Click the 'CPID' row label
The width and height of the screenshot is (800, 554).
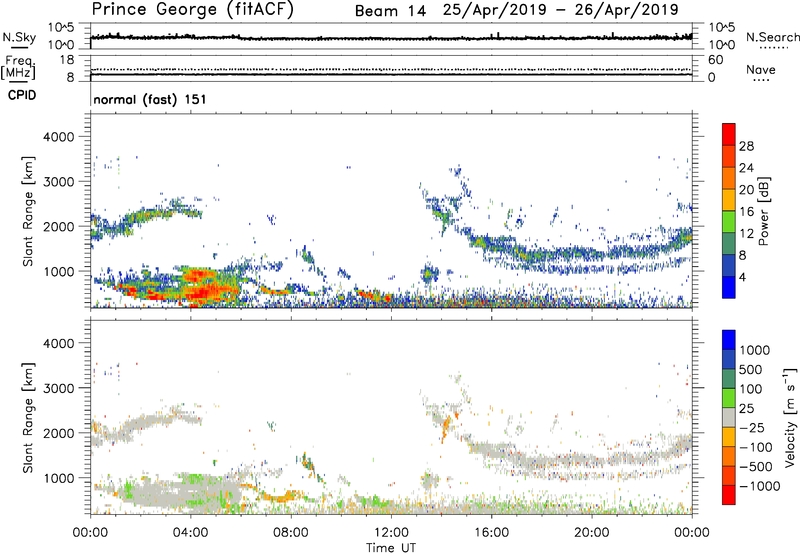[22, 95]
